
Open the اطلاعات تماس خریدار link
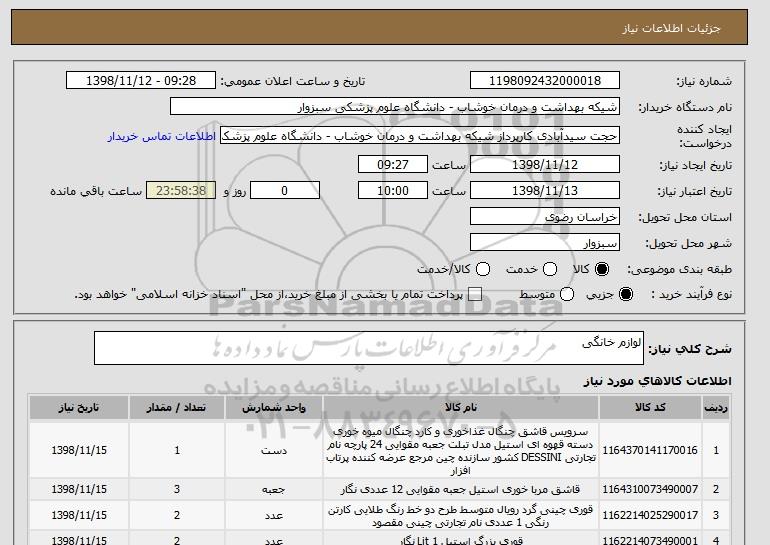click(162, 136)
